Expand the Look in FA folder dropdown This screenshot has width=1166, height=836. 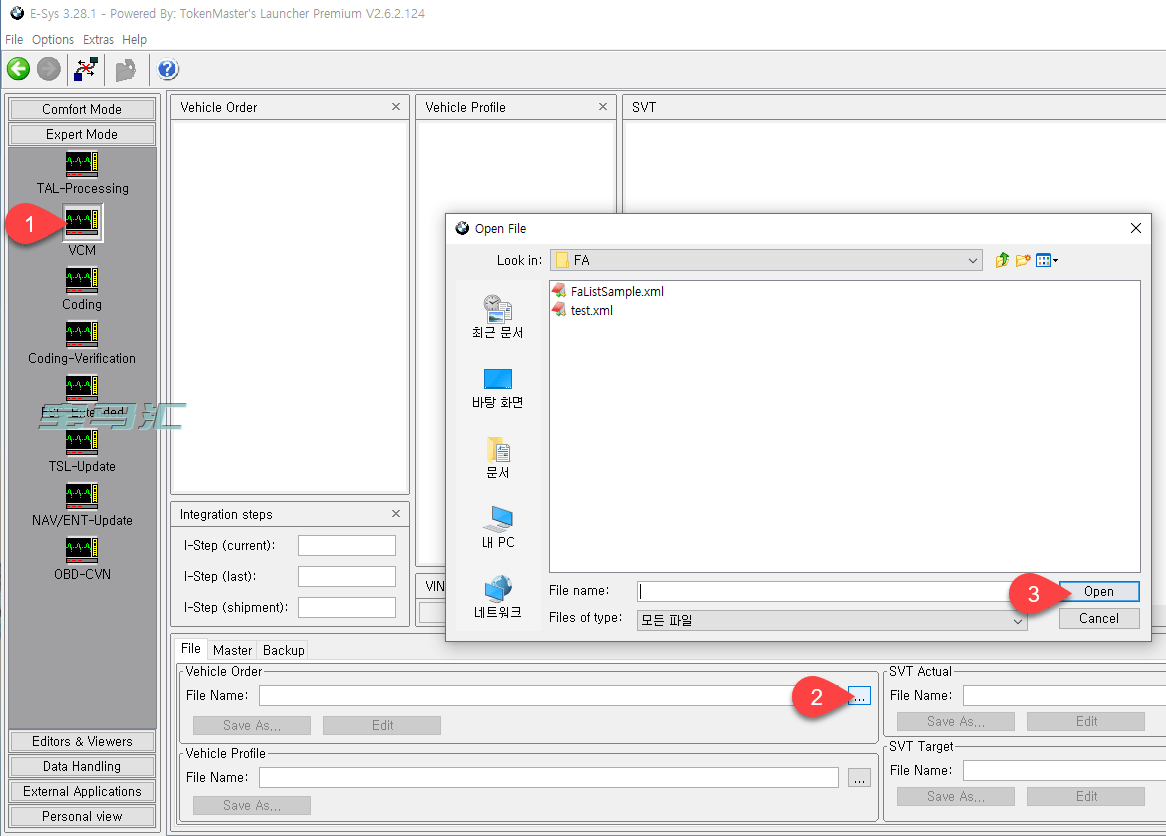973,260
